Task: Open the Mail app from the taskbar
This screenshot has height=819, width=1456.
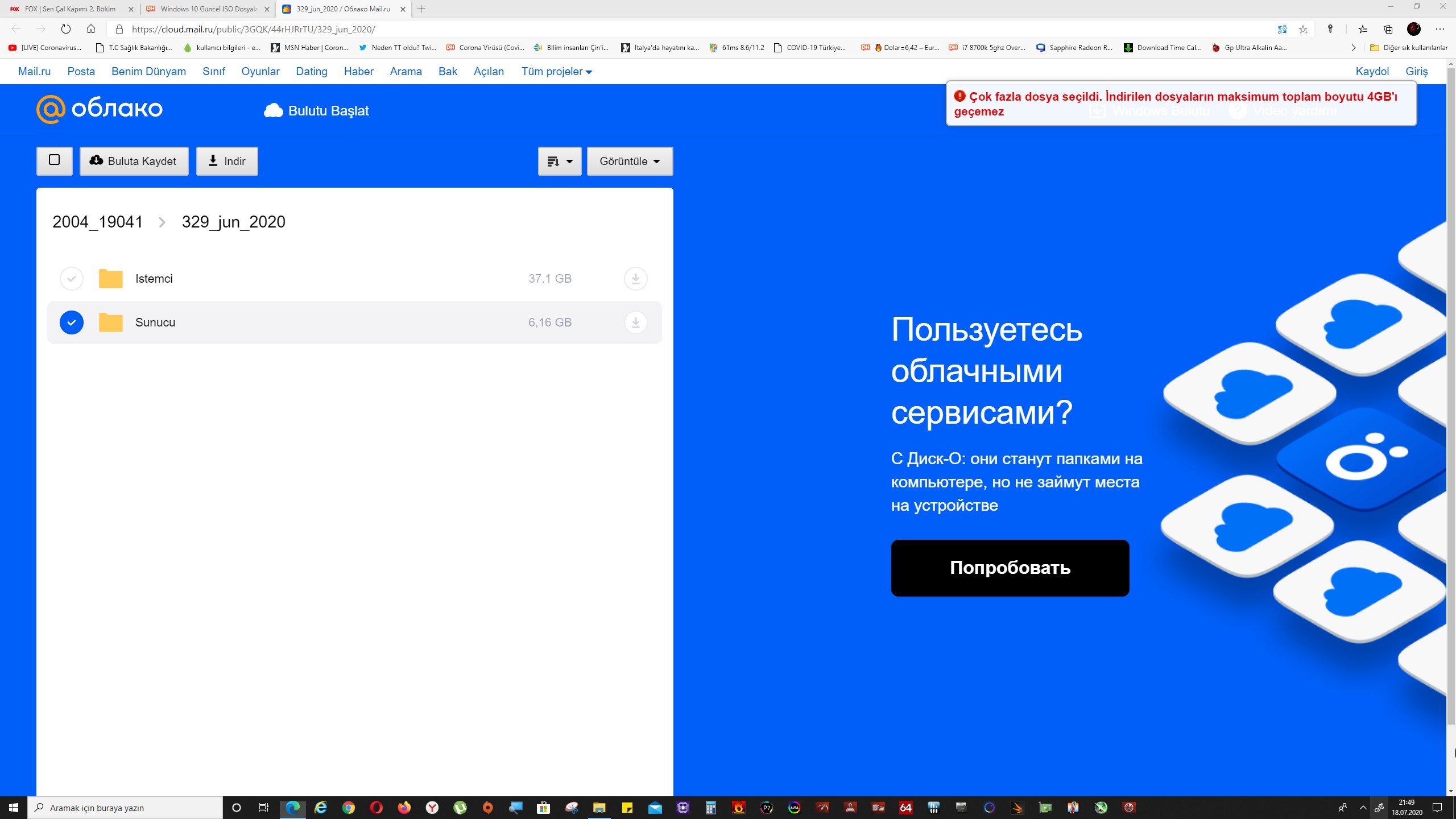Action: click(x=655, y=808)
